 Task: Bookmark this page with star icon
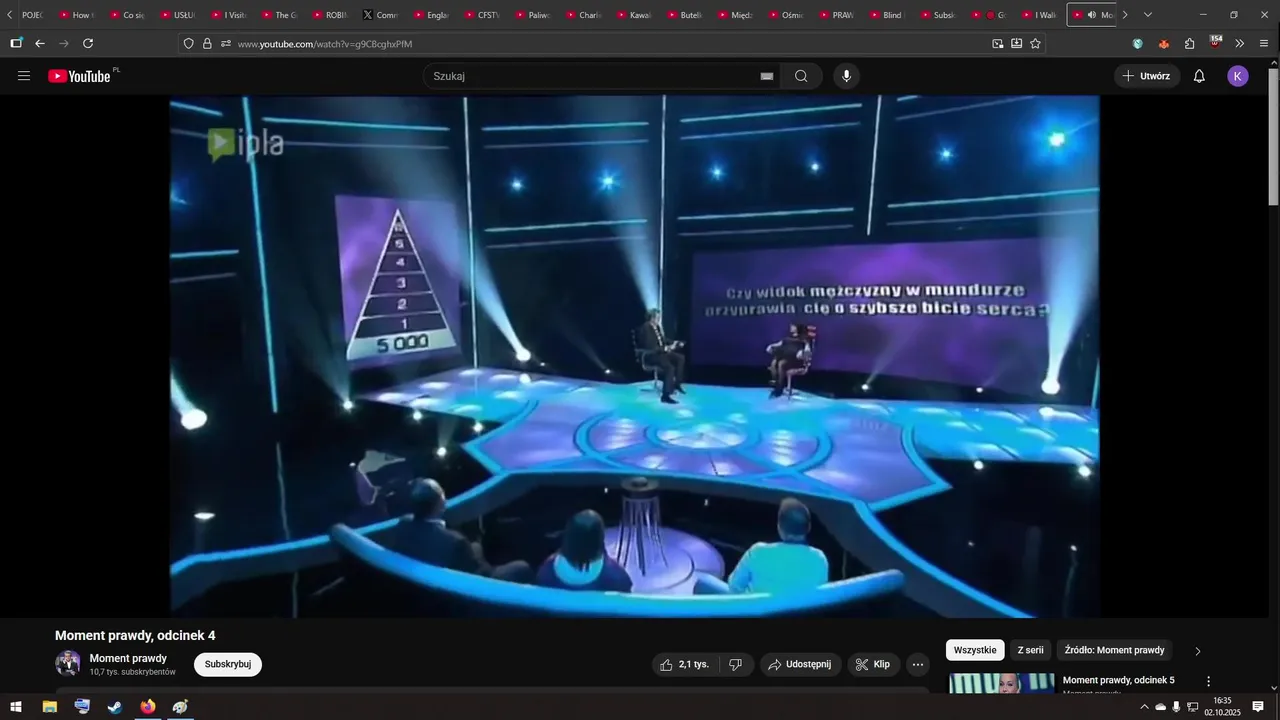1035,43
